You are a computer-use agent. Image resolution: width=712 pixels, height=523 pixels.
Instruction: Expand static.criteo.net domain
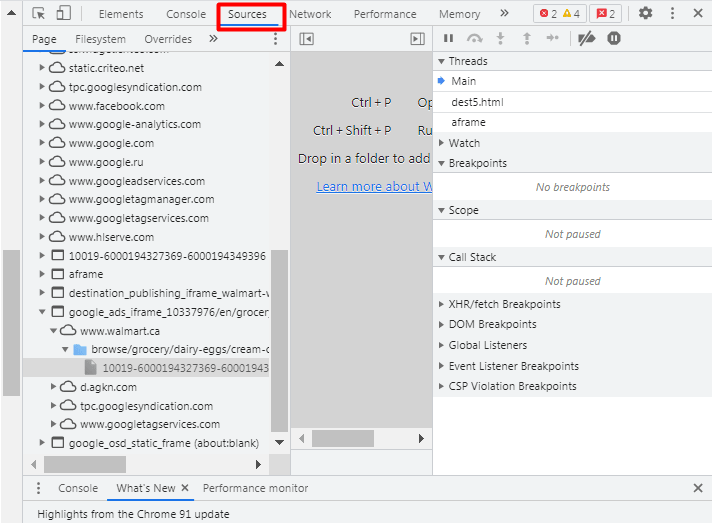pyautogui.click(x=41, y=68)
